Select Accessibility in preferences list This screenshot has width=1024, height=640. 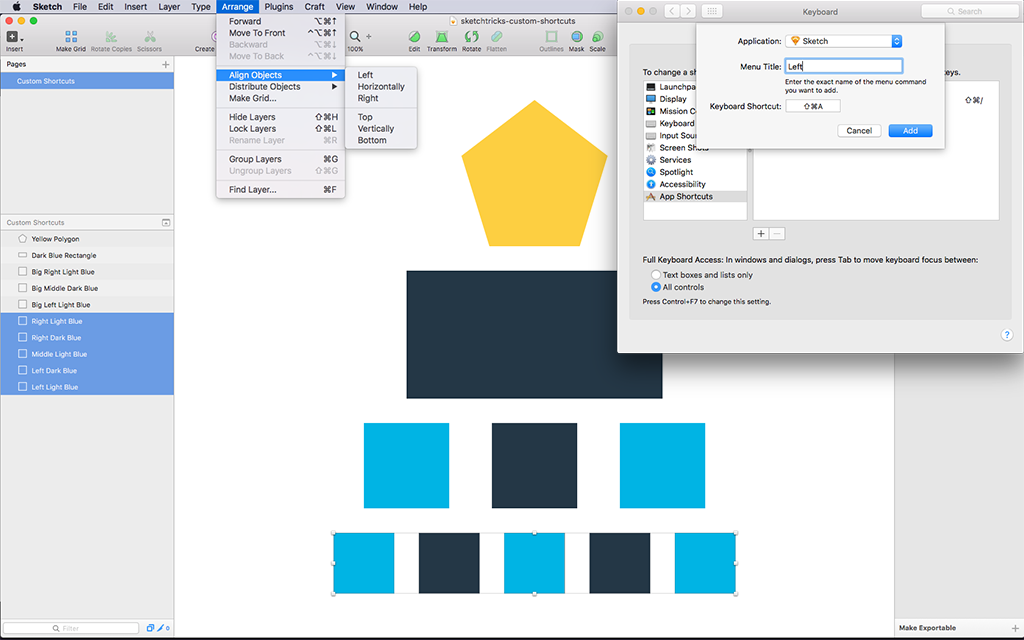click(x=695, y=184)
